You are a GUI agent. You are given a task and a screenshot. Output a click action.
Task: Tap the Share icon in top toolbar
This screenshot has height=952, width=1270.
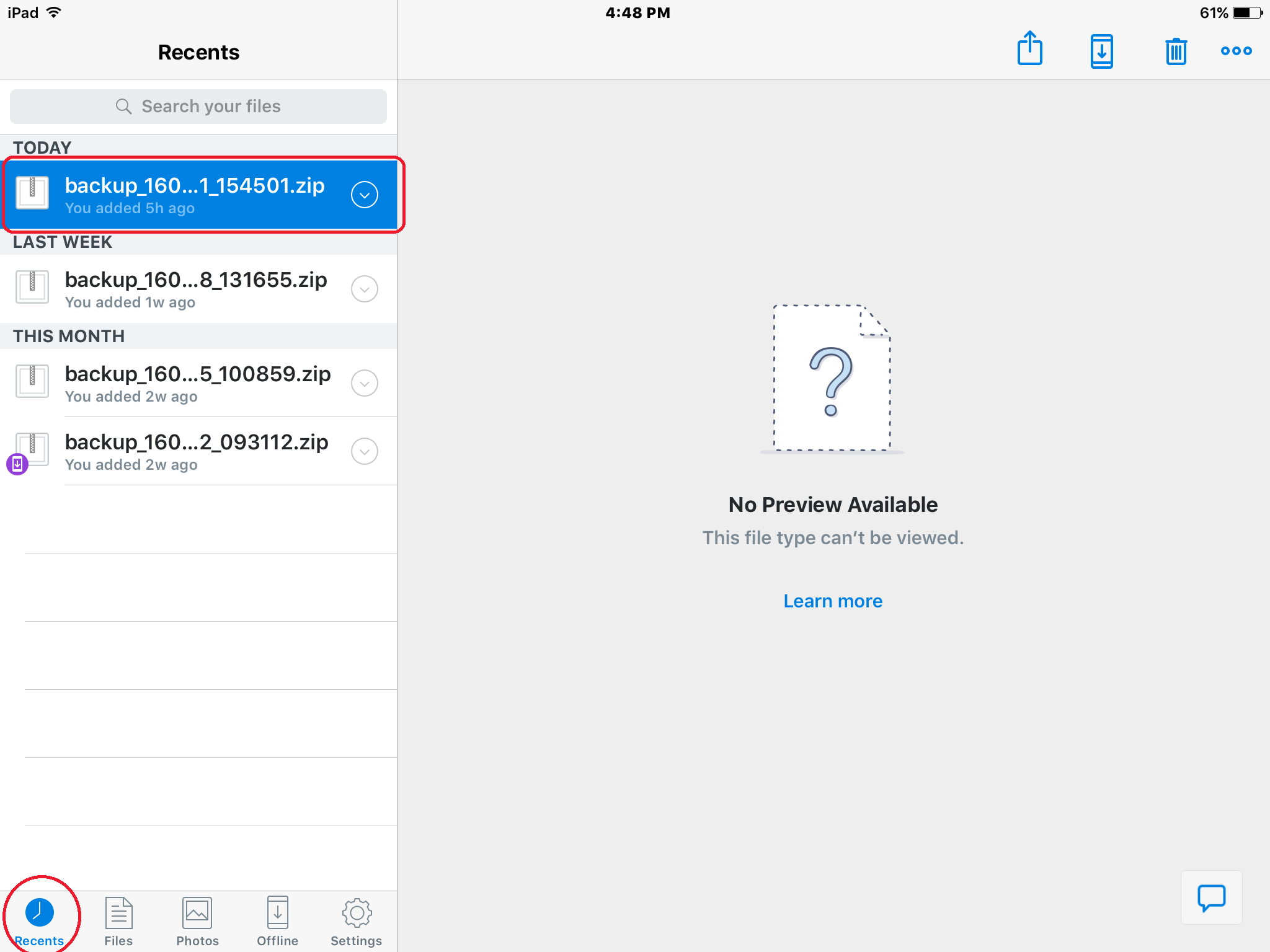(1029, 48)
